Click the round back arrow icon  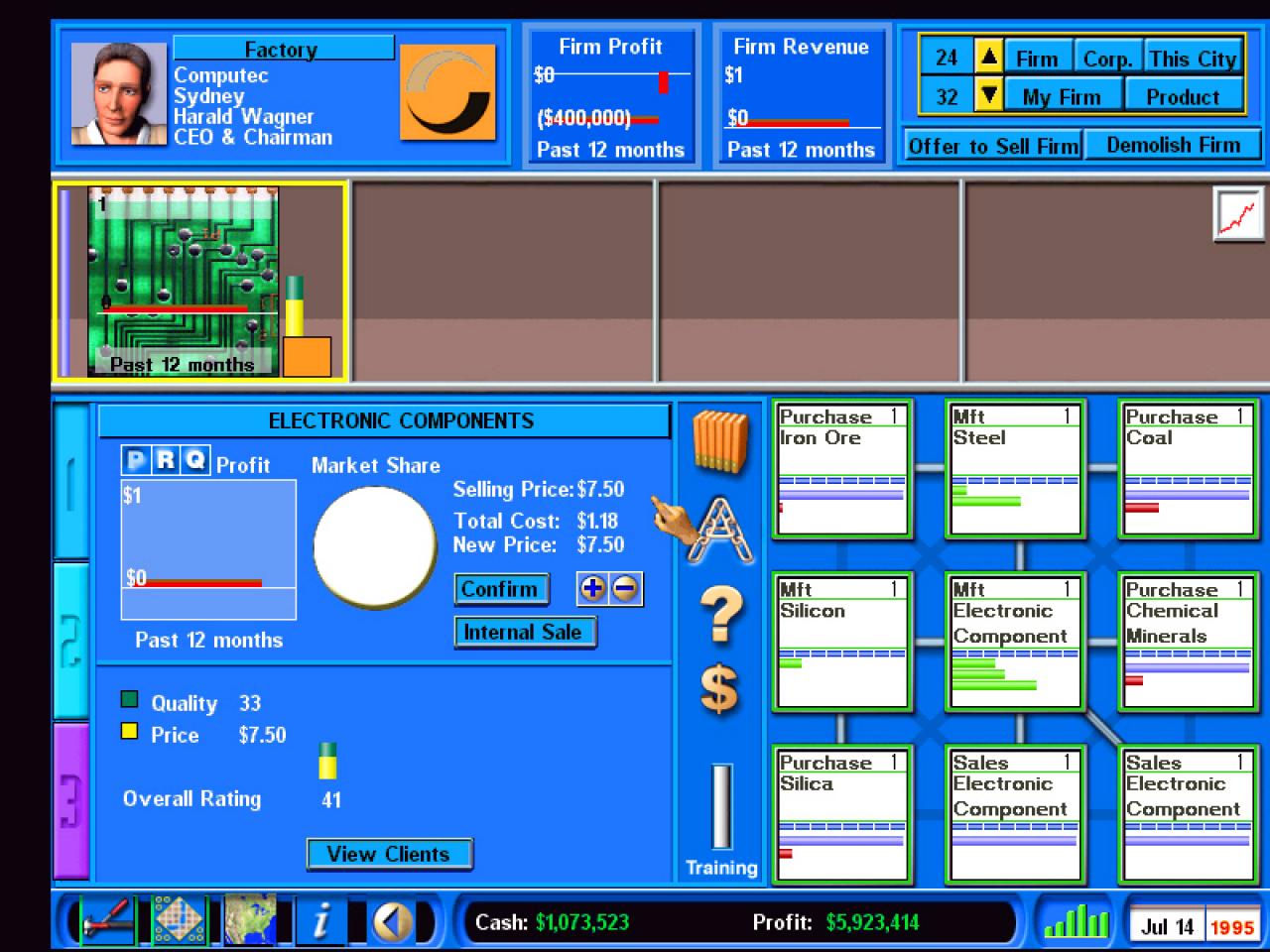393,922
